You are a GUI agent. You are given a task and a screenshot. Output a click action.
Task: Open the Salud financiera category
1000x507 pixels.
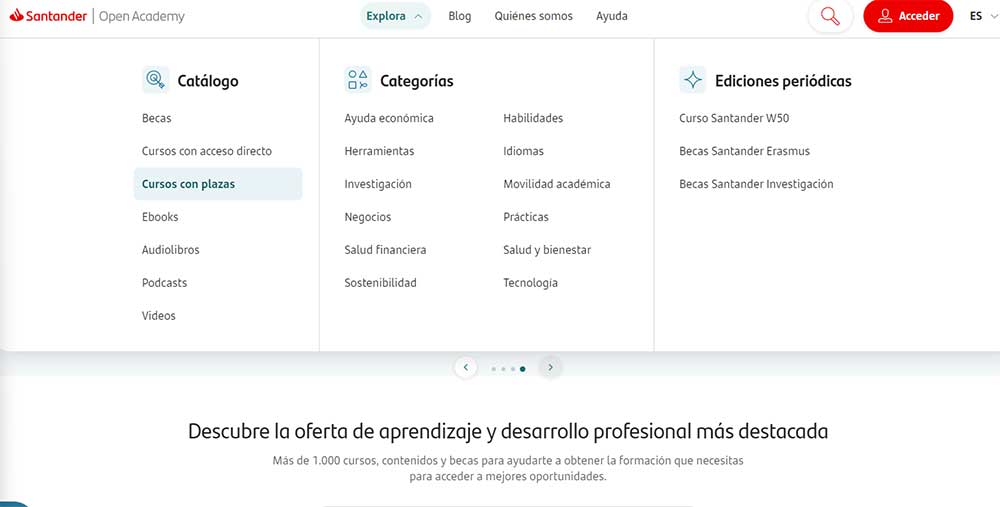[x=385, y=250]
